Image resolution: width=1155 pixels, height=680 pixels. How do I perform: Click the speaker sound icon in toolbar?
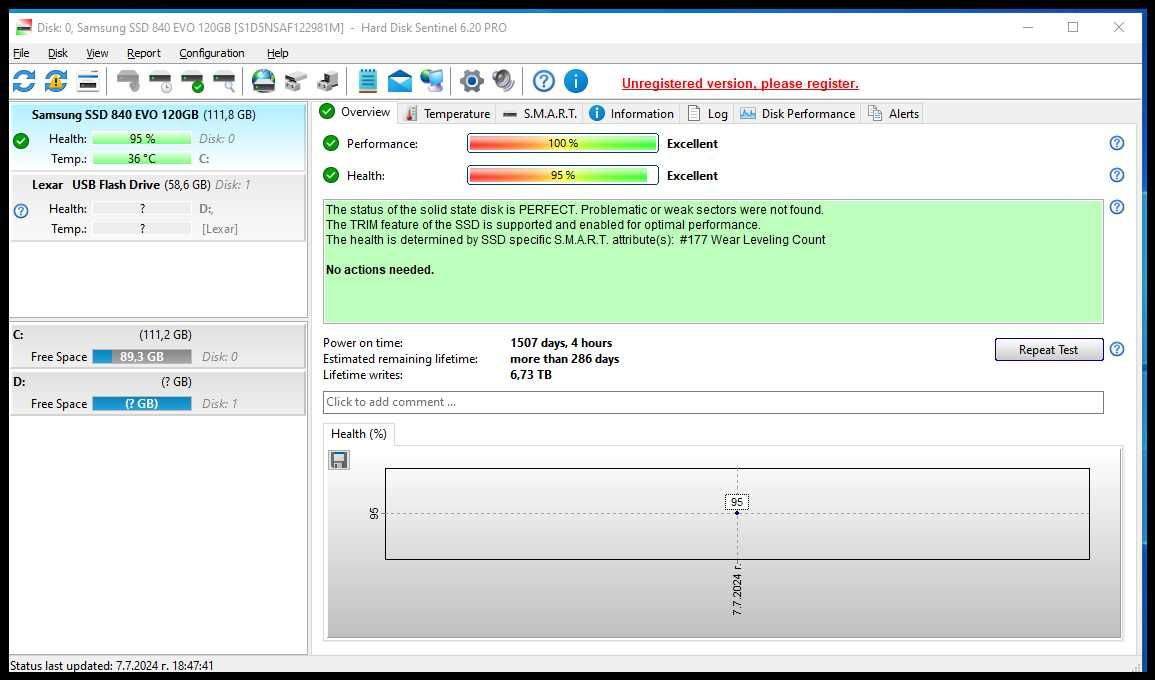point(503,81)
